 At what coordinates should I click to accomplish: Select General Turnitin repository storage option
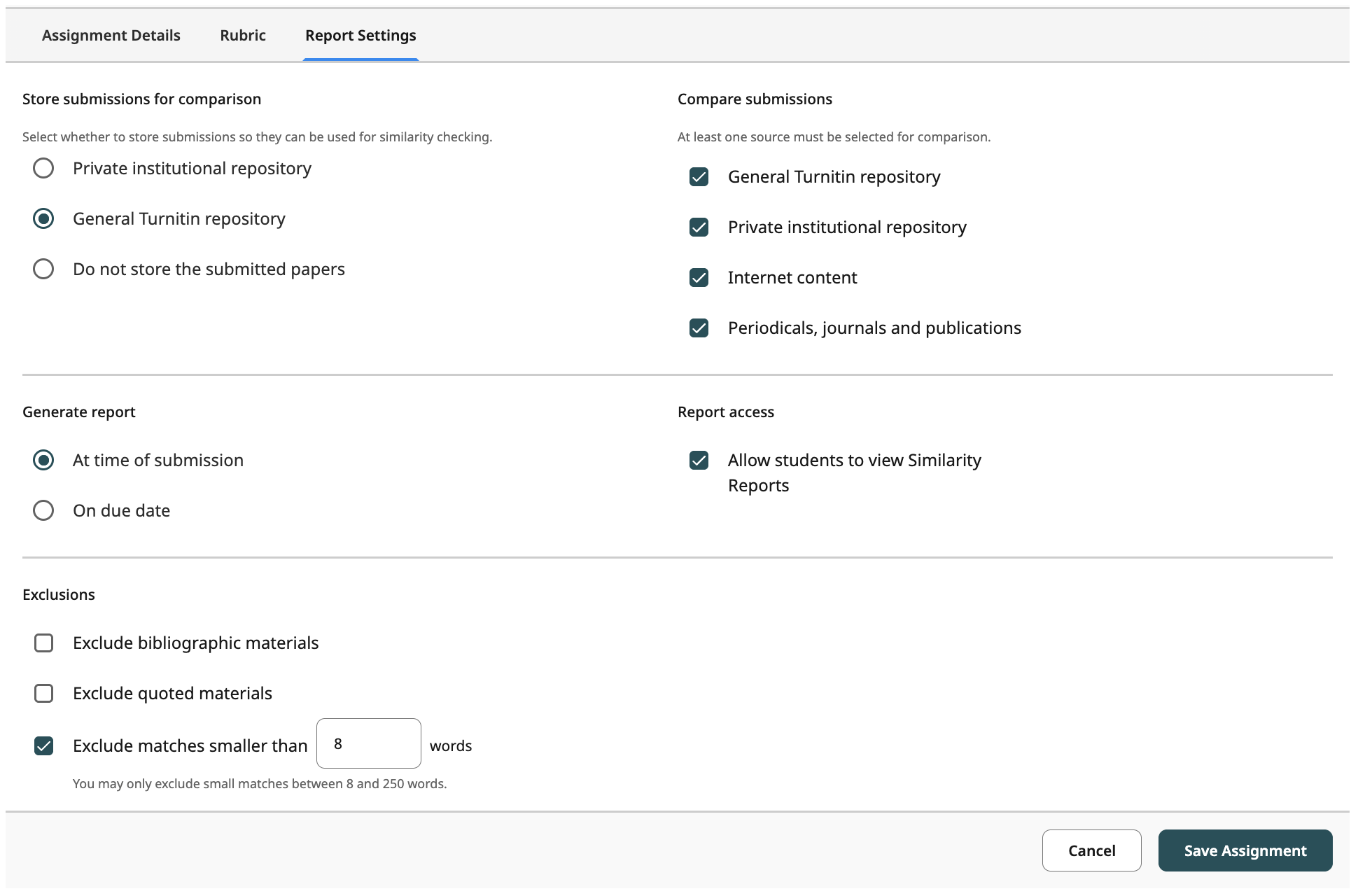(x=43, y=218)
